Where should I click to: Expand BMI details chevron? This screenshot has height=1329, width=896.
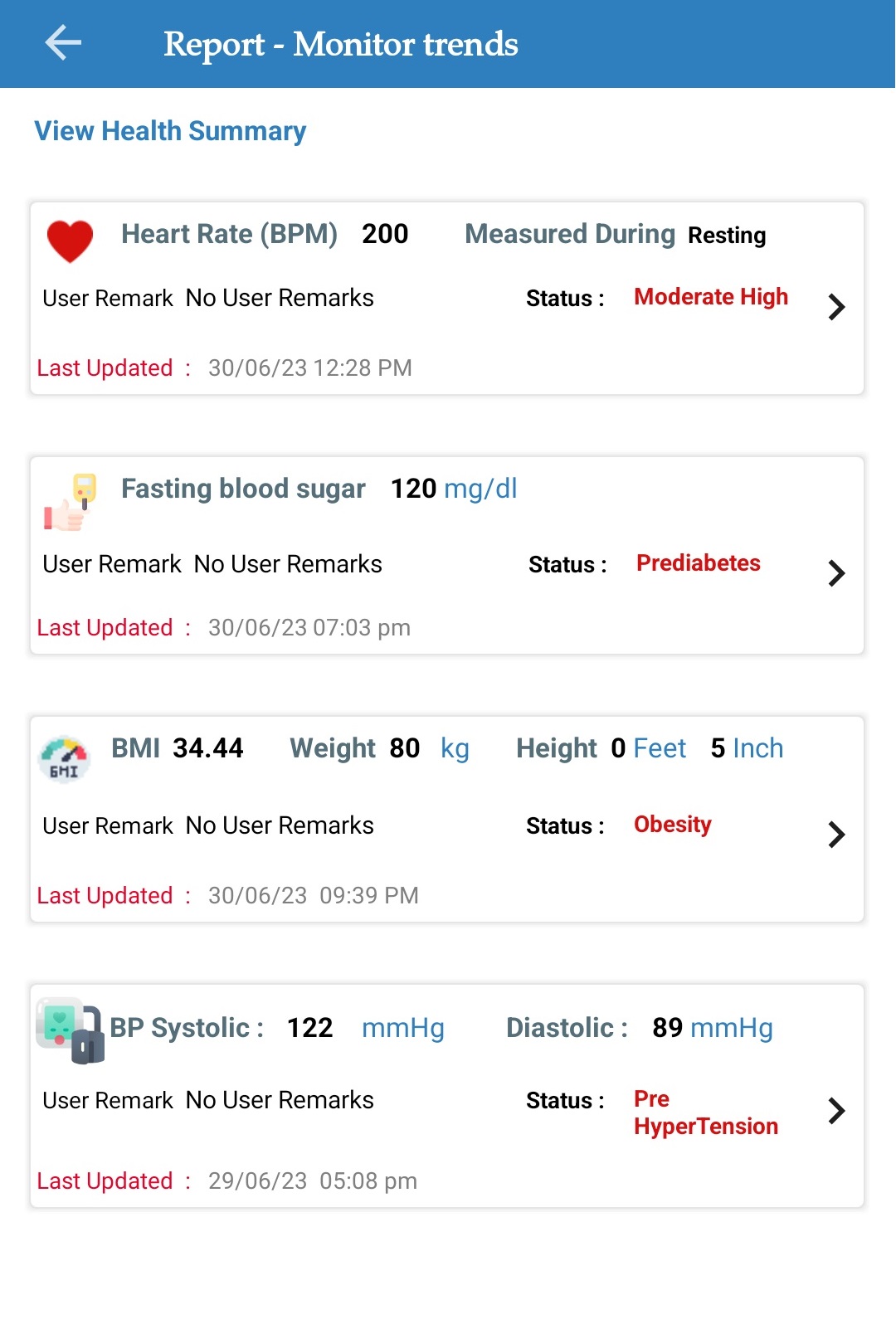[836, 835]
